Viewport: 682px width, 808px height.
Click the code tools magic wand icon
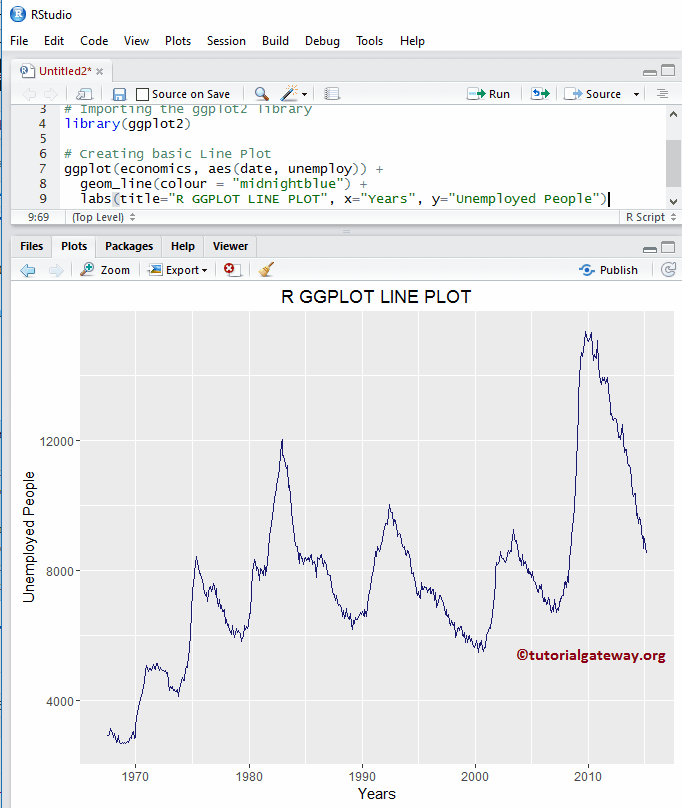point(289,93)
